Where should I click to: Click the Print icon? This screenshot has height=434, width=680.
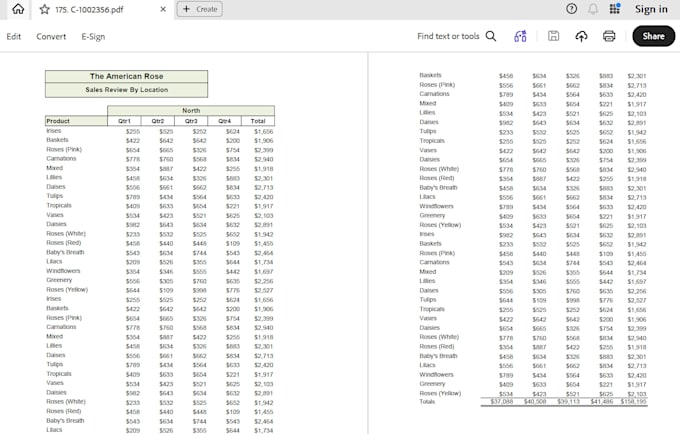click(609, 36)
